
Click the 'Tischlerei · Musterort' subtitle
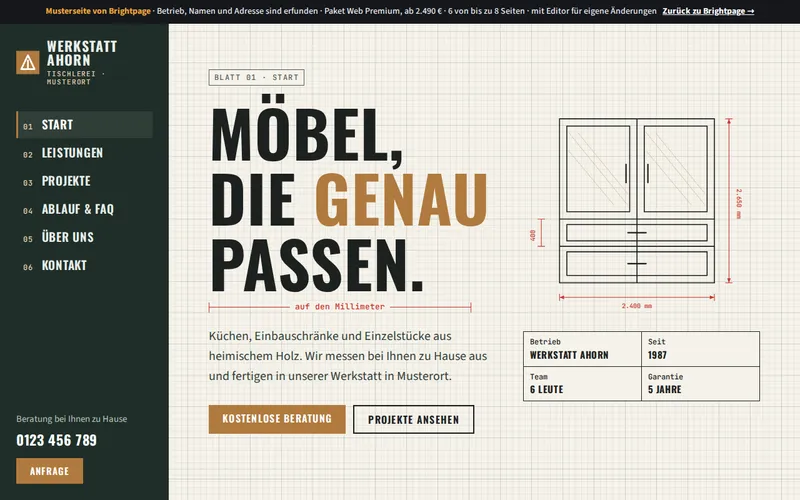pos(76,78)
